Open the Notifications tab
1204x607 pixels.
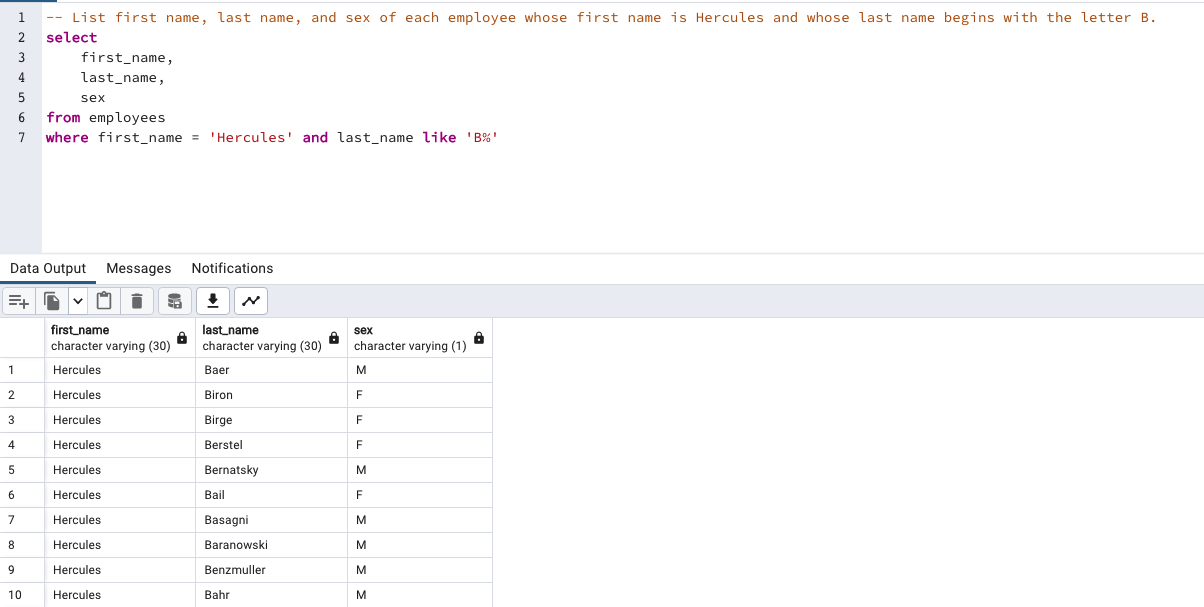click(x=232, y=268)
